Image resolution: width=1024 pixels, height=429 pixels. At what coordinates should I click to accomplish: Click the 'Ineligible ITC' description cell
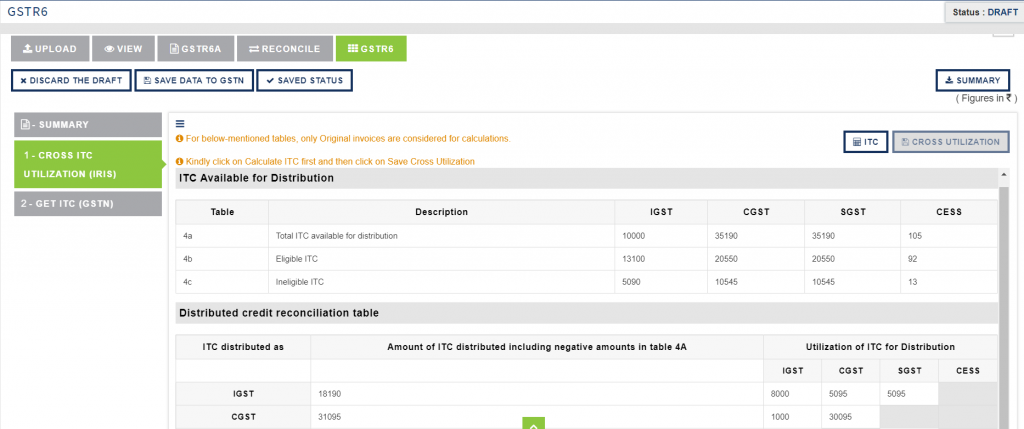point(441,282)
